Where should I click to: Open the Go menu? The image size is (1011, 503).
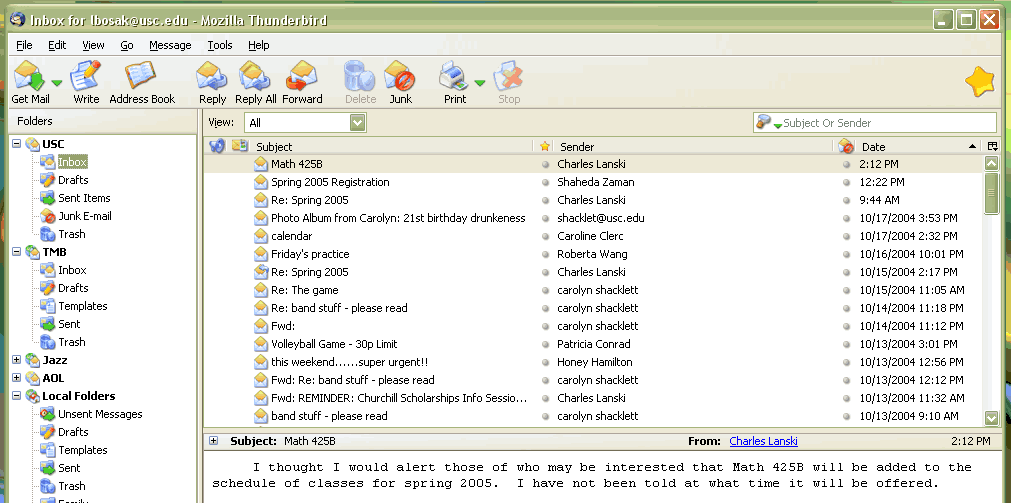127,45
